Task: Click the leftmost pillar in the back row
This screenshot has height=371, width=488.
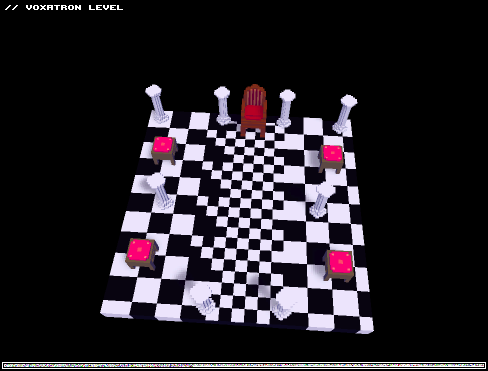Action: 157,104
